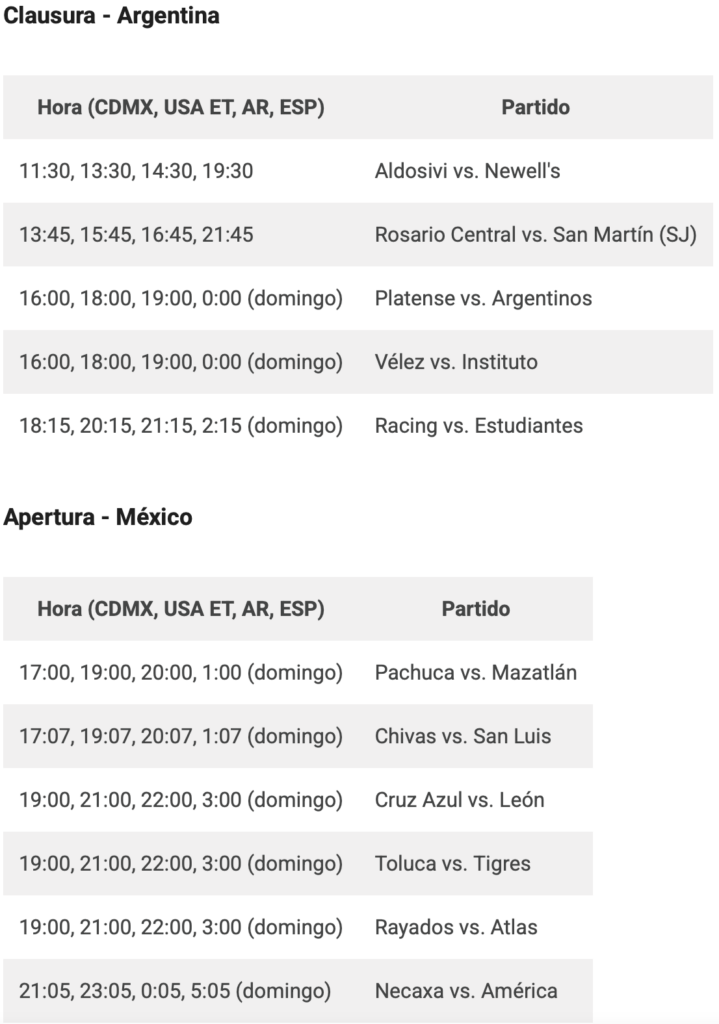This screenshot has width=719, height=1024.
Task: Click the Clausura - Argentina heading
Action: pyautogui.click(x=111, y=16)
